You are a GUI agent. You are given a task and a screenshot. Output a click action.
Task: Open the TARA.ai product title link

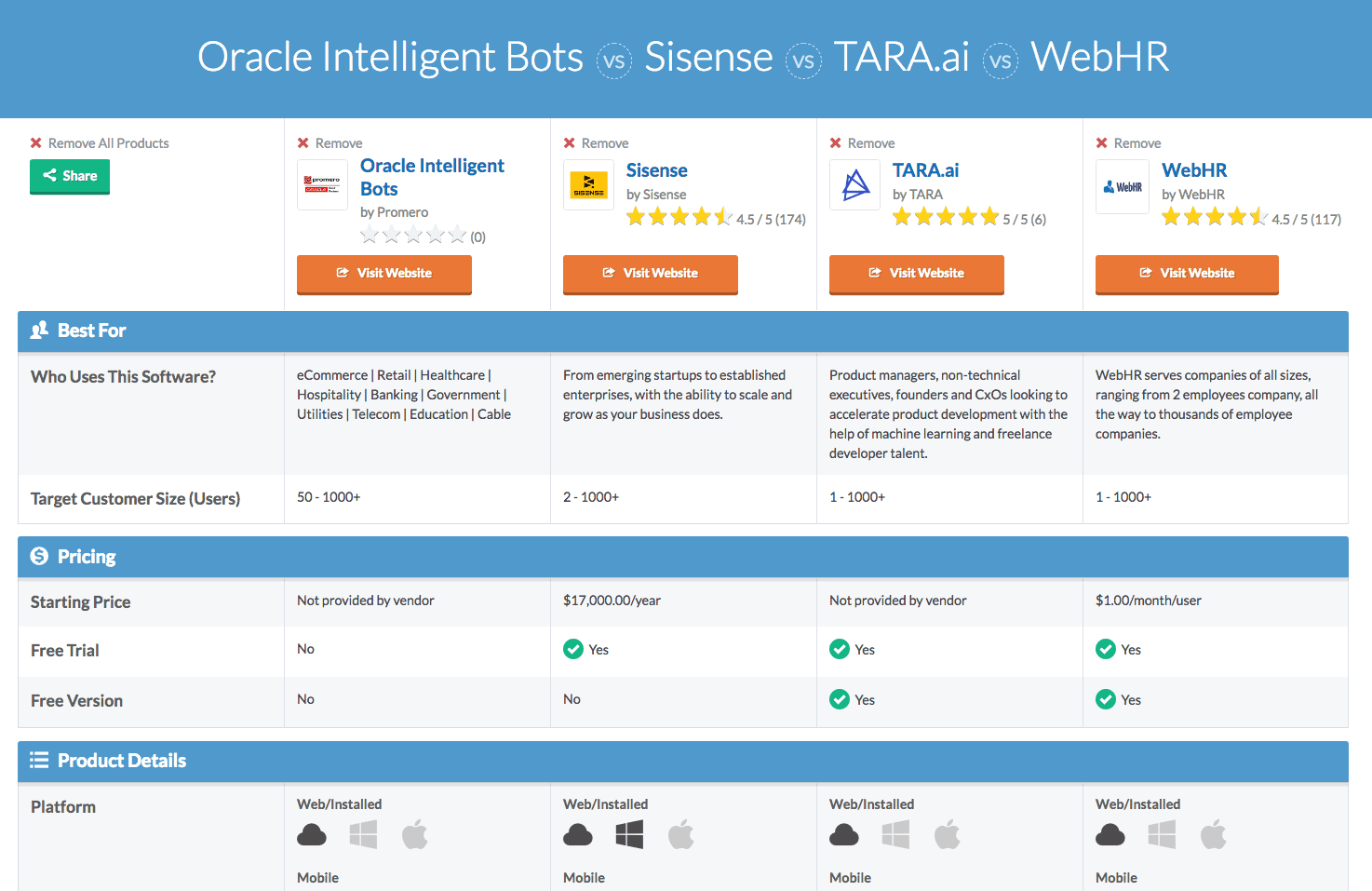[x=925, y=170]
